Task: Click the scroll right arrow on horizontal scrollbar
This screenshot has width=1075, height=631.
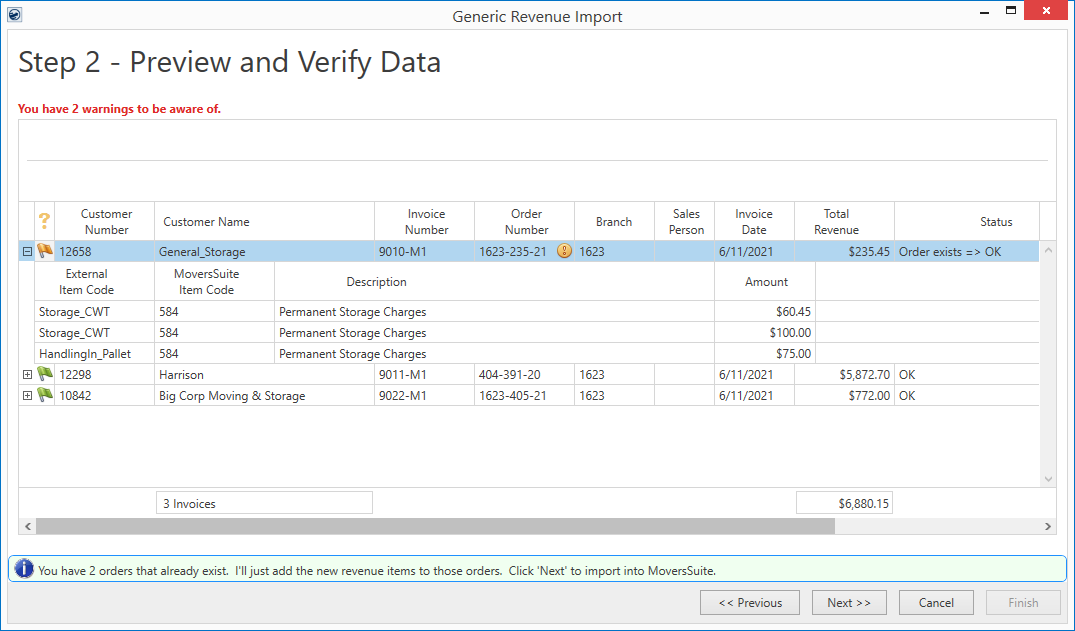Action: [x=1048, y=526]
